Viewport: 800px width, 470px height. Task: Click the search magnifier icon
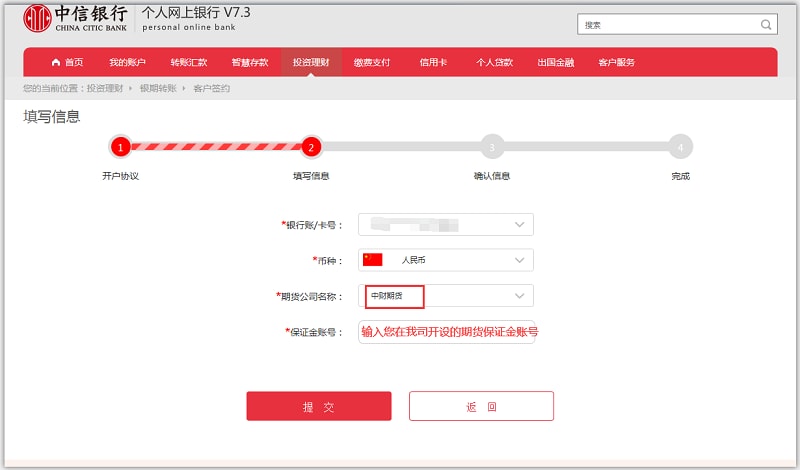pyautogui.click(x=766, y=25)
